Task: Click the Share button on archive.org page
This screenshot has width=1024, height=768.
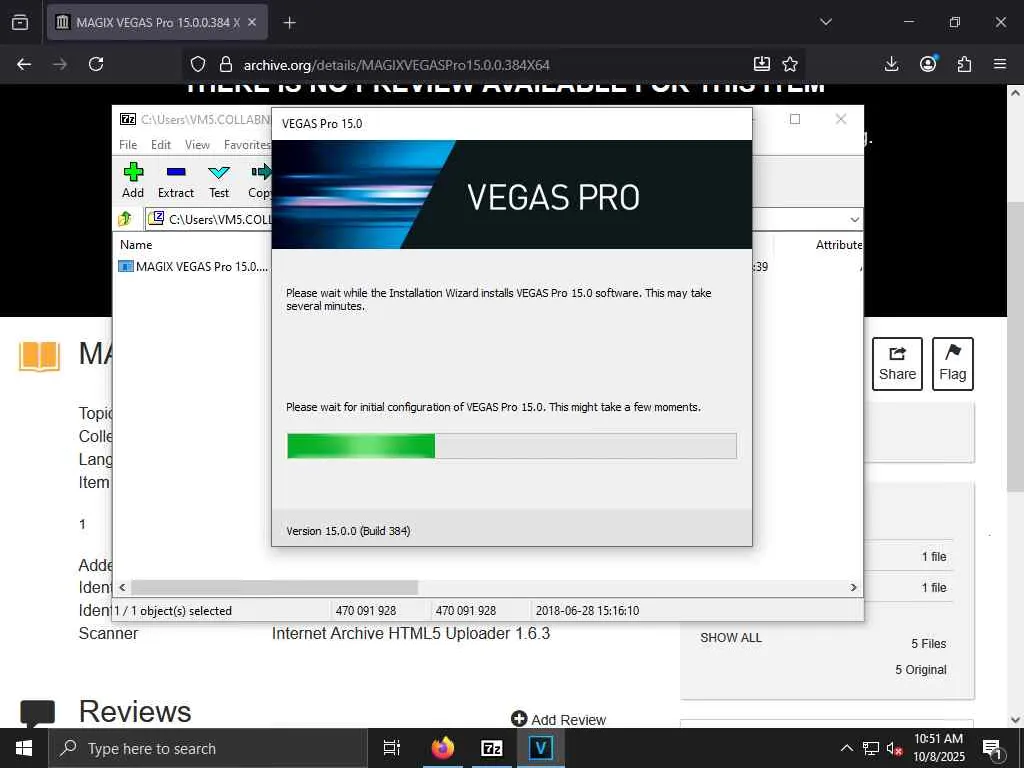Action: click(897, 364)
